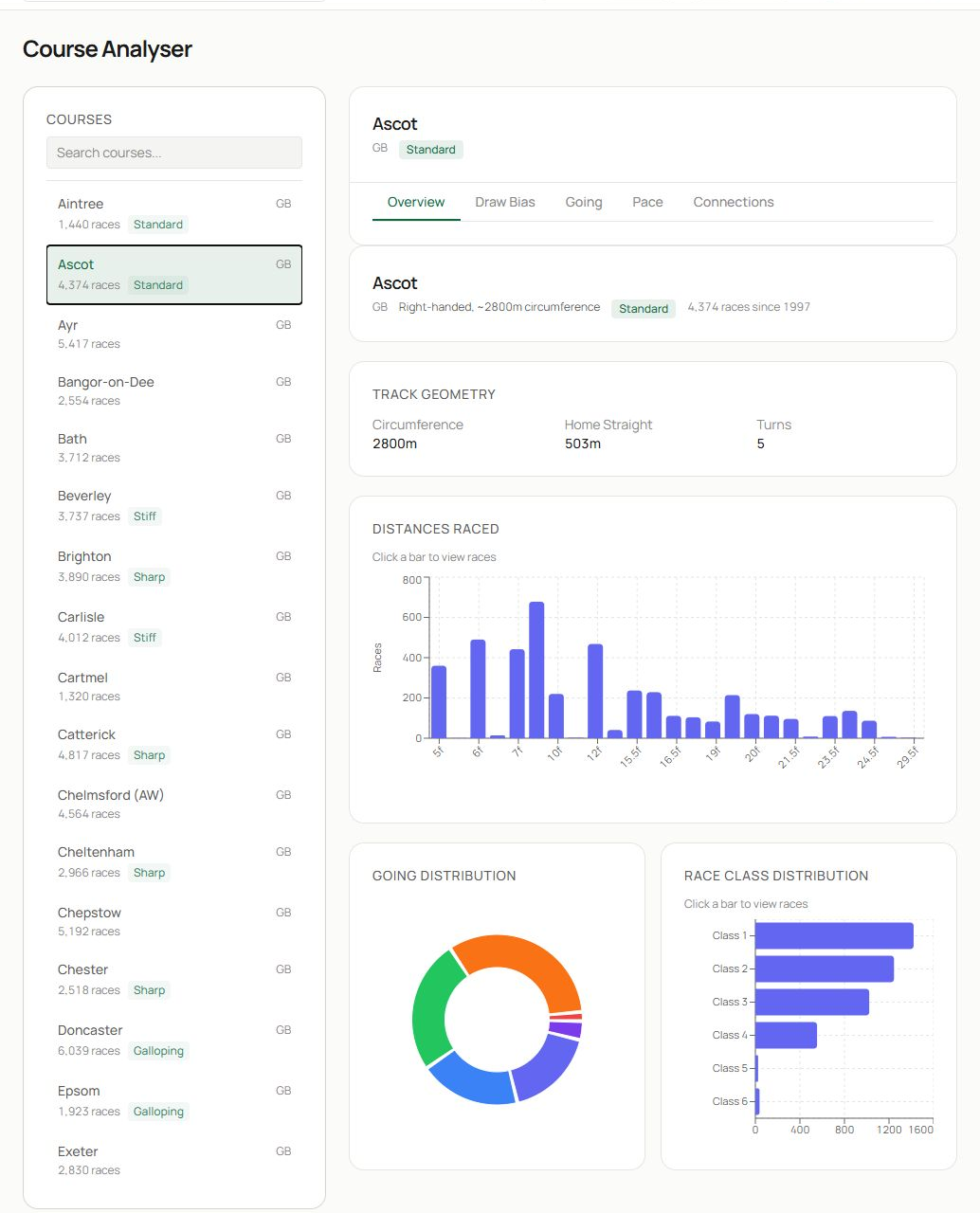Image resolution: width=980 pixels, height=1213 pixels.
Task: Open Chepstow in the course list
Action: click(x=174, y=921)
